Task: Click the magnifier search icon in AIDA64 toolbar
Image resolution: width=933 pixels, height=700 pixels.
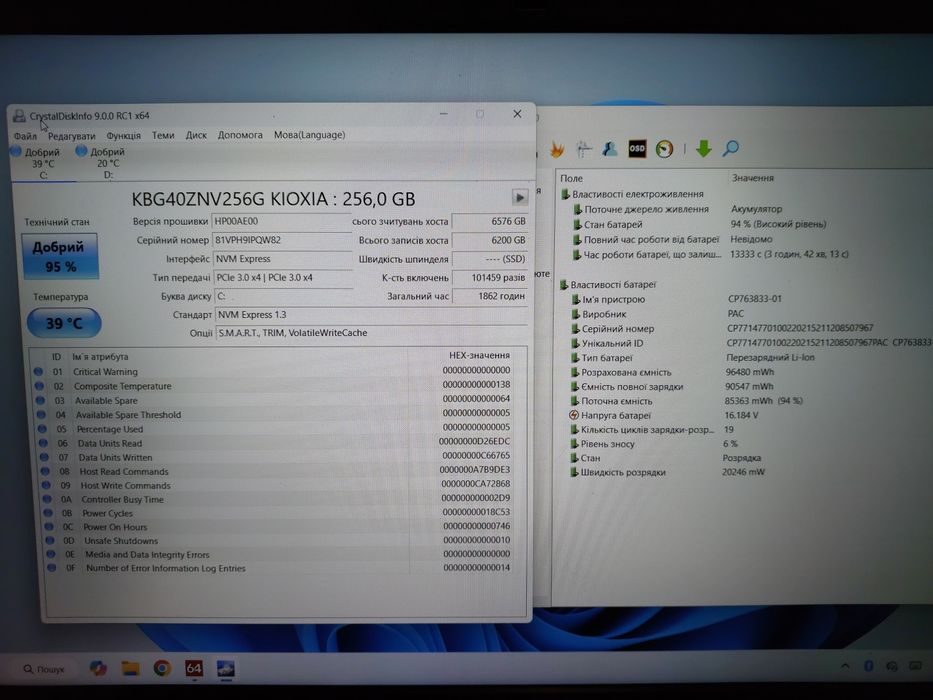Action: point(730,148)
